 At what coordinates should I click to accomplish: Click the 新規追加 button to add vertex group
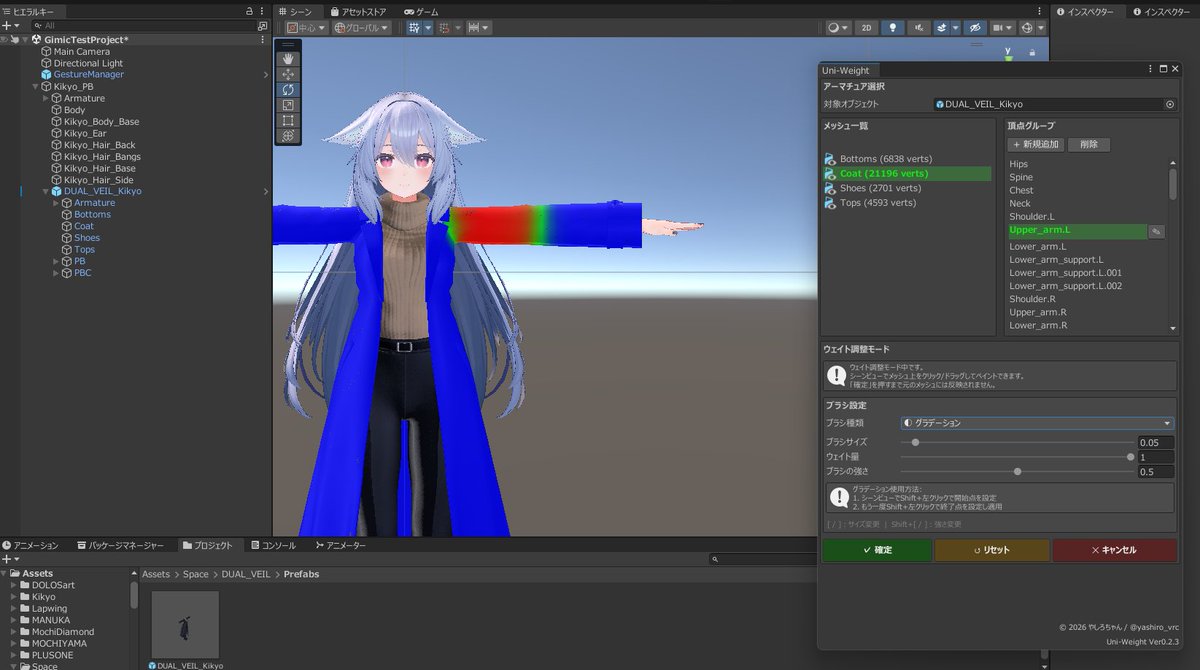[x=1037, y=144]
